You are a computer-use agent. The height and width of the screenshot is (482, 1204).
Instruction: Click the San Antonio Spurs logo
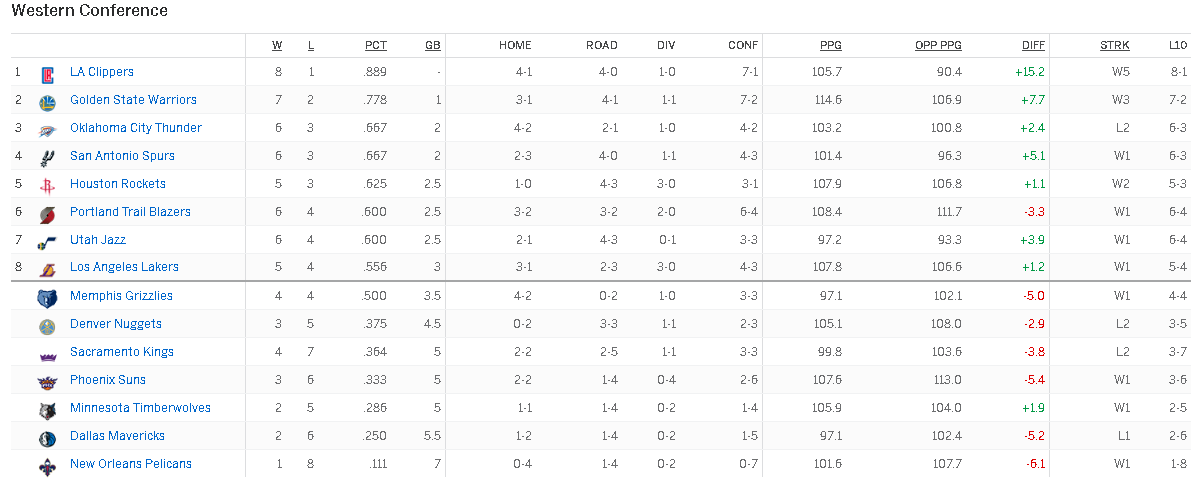click(47, 157)
